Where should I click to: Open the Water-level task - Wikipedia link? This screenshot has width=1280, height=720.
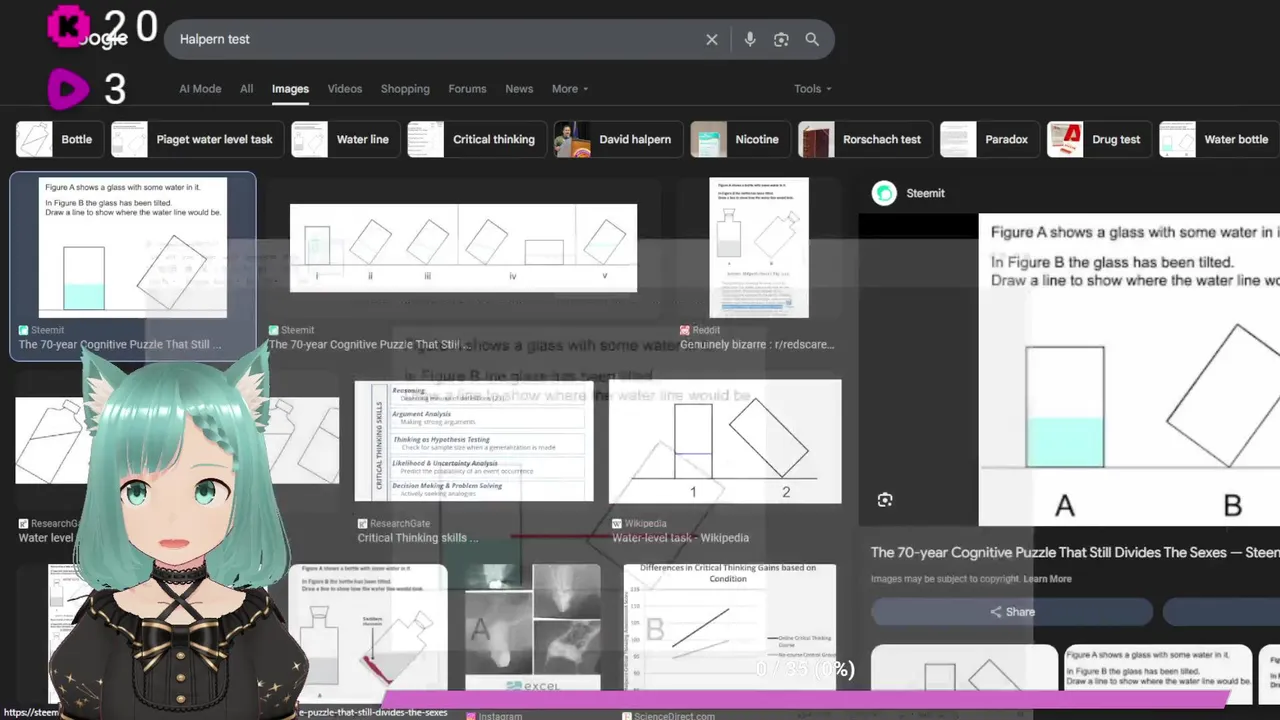point(680,537)
